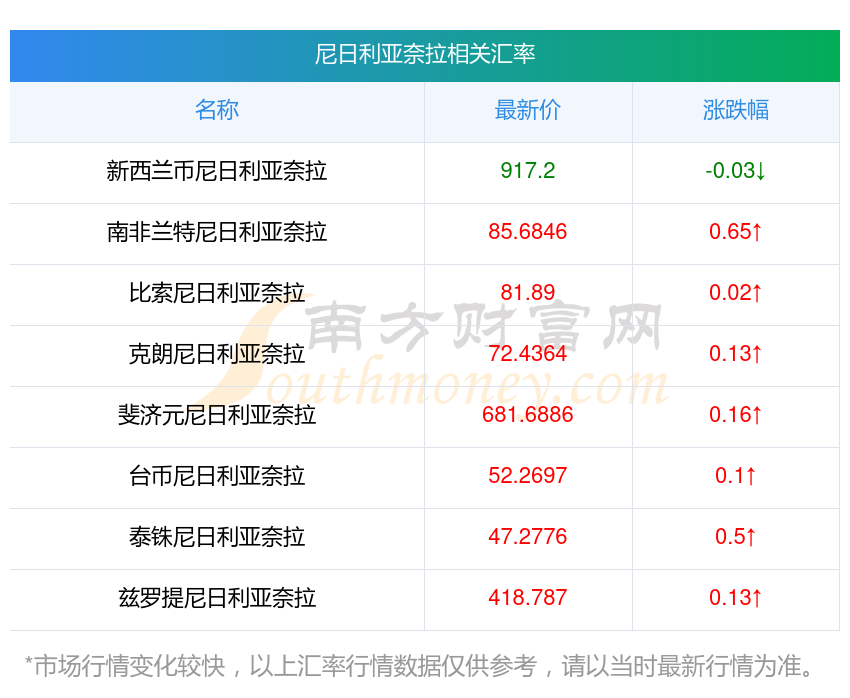Click the 涨跌幅 column header
Viewport: 850px width, 698px height.
736,110
